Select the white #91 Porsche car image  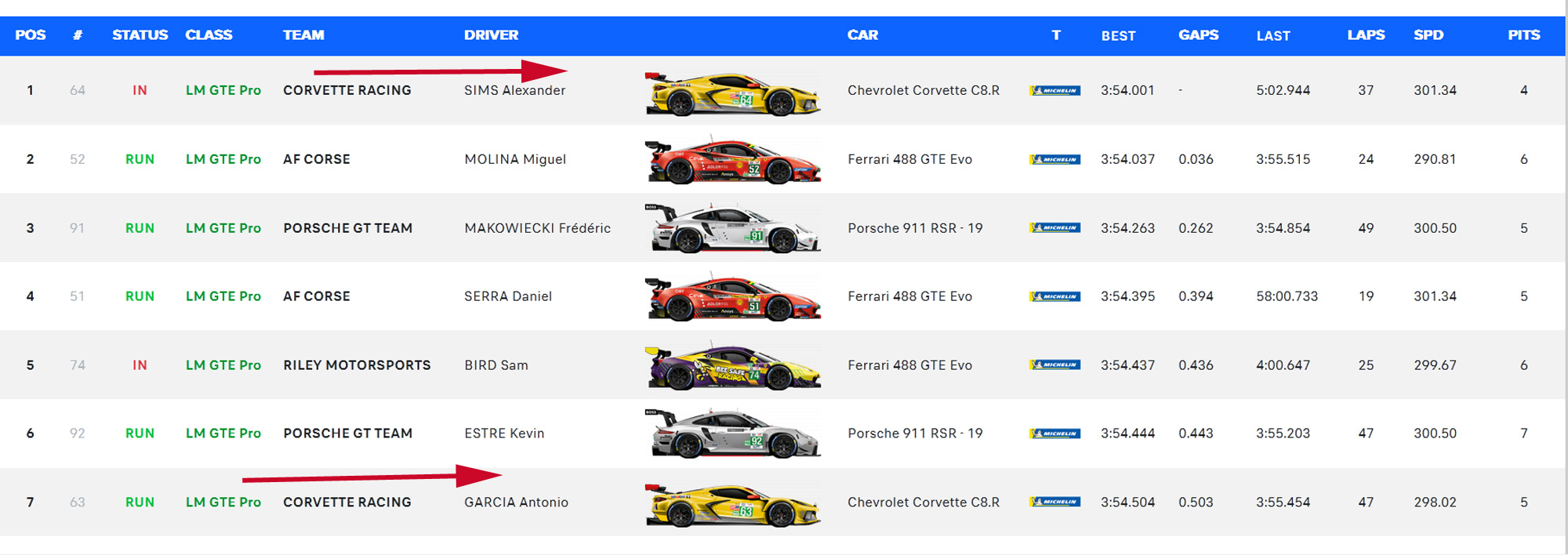(734, 229)
